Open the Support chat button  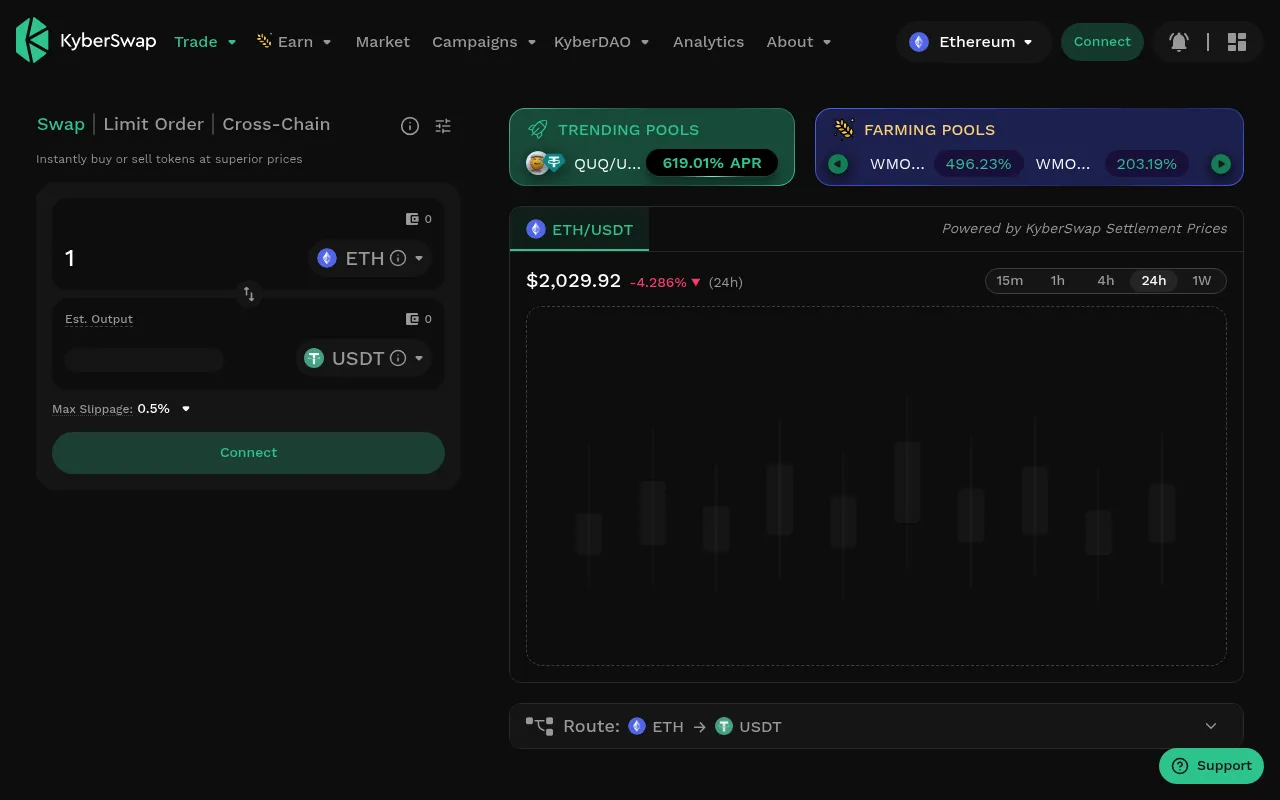(x=1211, y=766)
